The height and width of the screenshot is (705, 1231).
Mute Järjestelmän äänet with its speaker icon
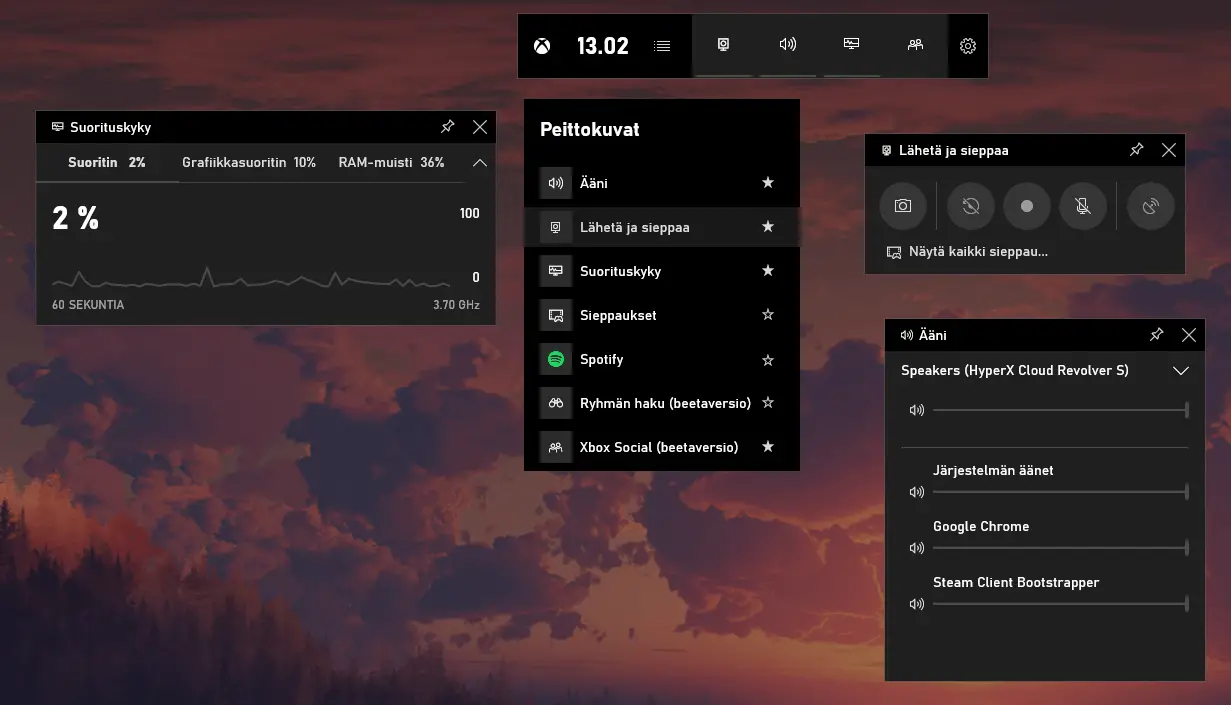[916, 492]
